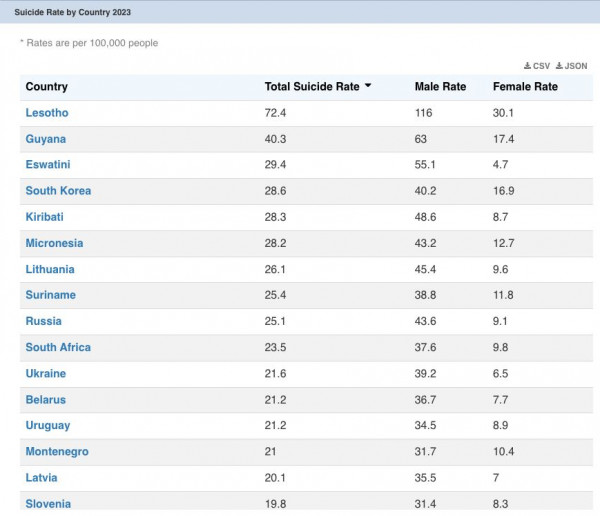The height and width of the screenshot is (516, 600).
Task: Open the Ukraine country link
Action: coord(46,373)
